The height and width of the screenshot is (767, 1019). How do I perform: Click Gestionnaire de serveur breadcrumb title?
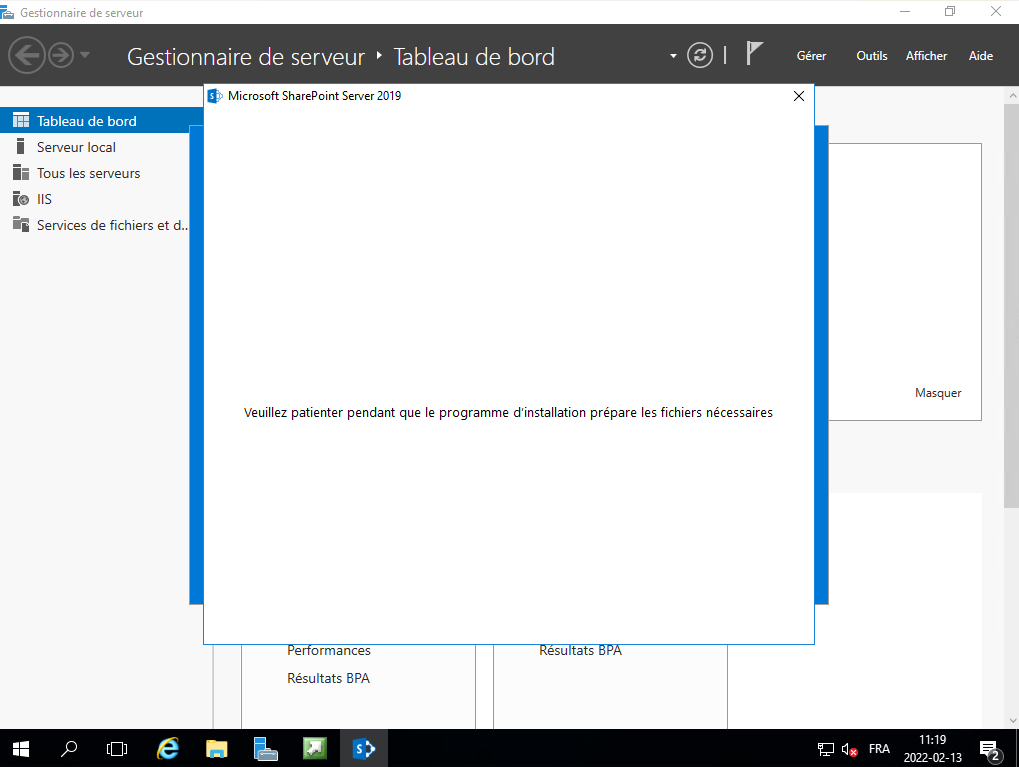(246, 57)
